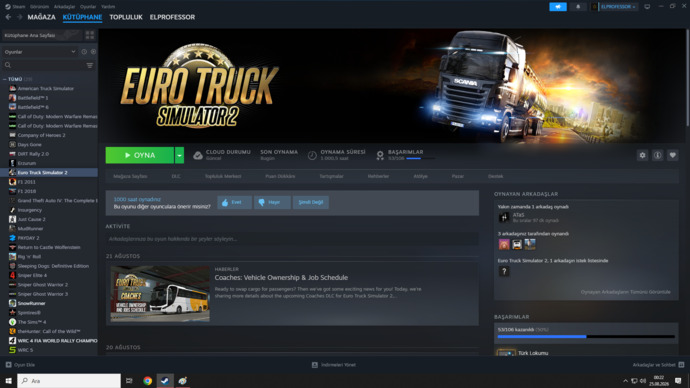The width and height of the screenshot is (690, 388).
Task: Show hidden system tray icons chevron
Action: coord(625,381)
